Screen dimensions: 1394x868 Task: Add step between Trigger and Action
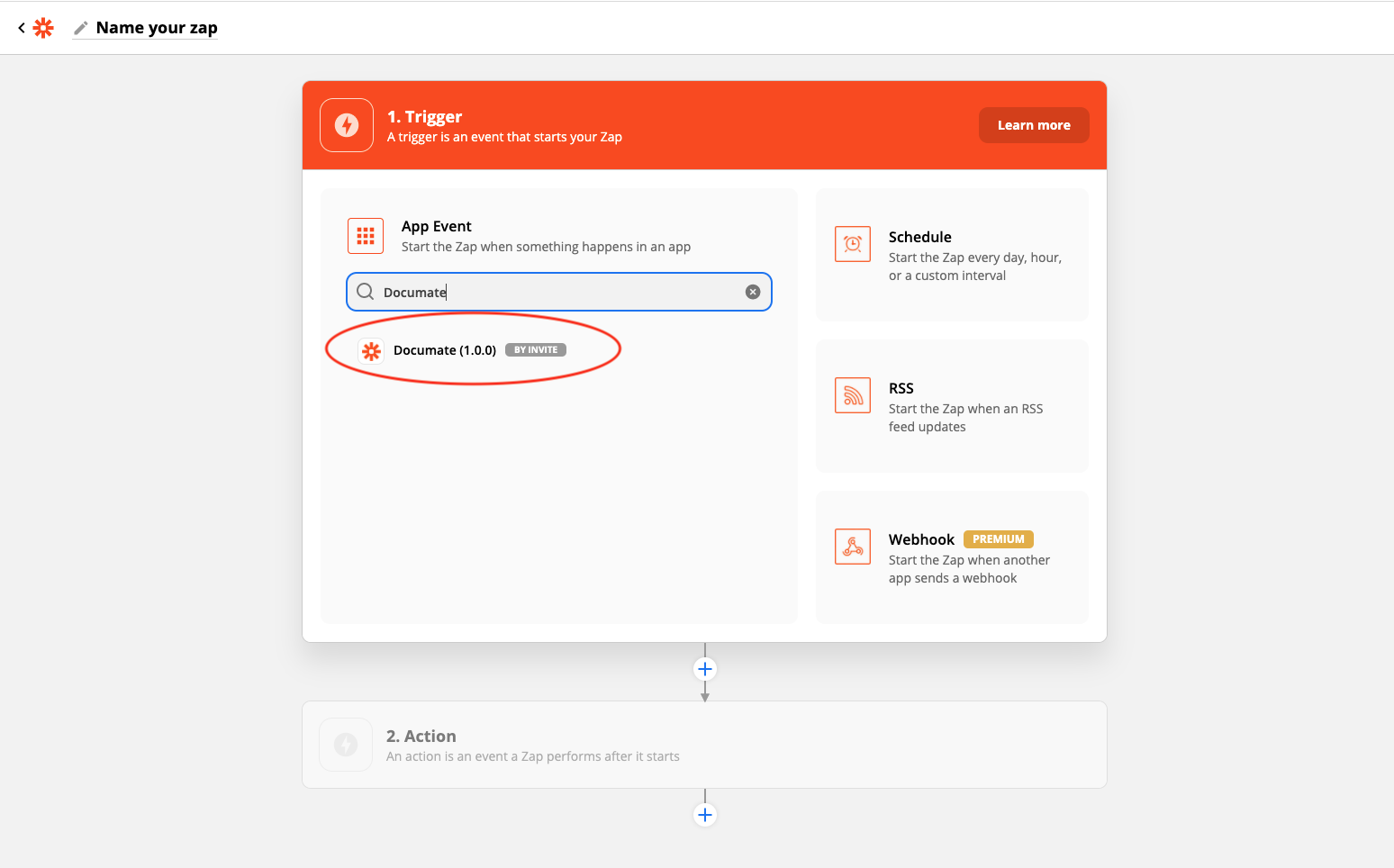705,669
